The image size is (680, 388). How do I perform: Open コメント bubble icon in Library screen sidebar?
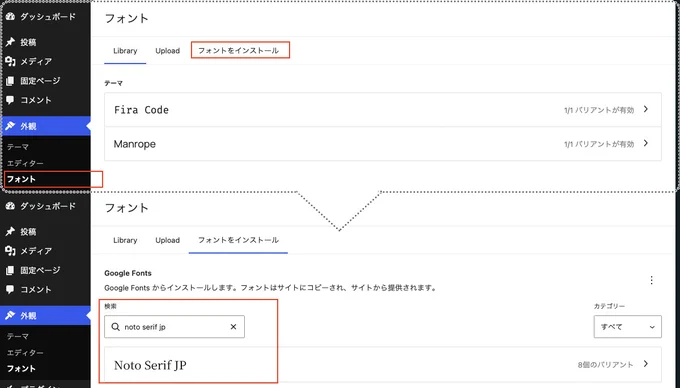10,100
